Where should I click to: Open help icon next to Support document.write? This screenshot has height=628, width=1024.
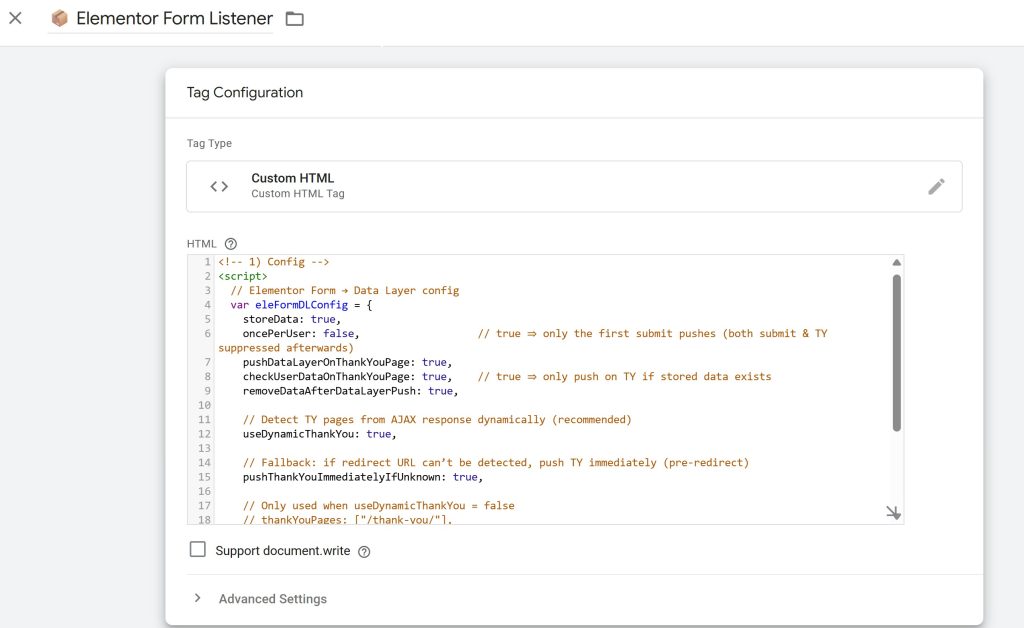pos(364,552)
